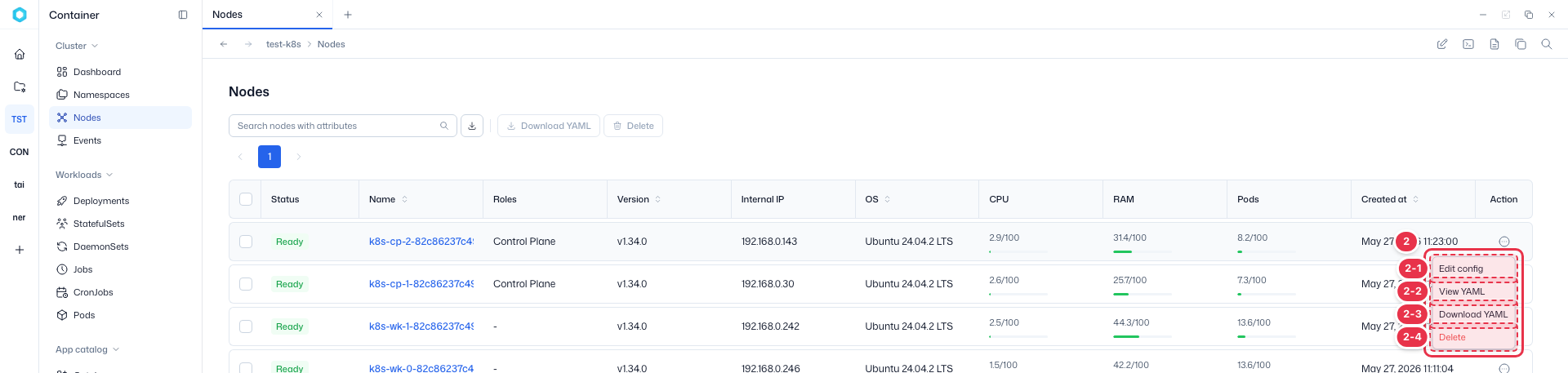Select the tai workspace in left rail
The height and width of the screenshot is (373, 1568).
tap(20, 184)
